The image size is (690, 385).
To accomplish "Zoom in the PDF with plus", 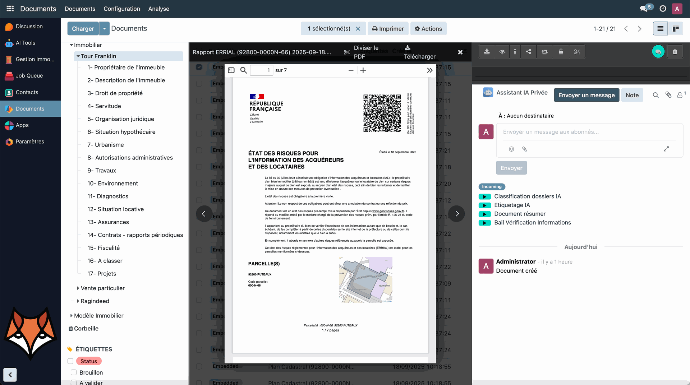I will point(363,70).
